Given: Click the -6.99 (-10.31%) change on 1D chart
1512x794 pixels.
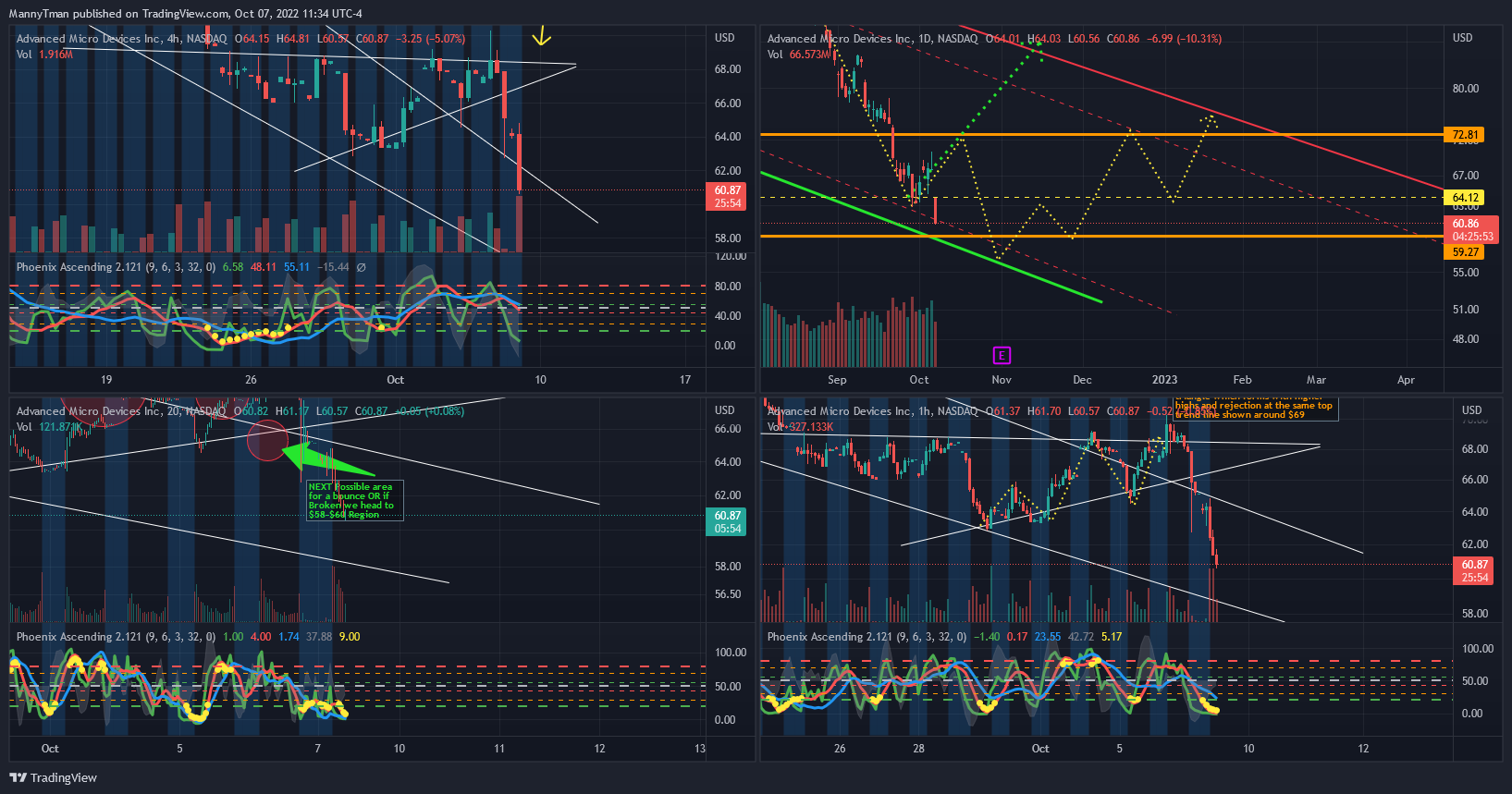Looking at the screenshot, I should (x=1185, y=39).
